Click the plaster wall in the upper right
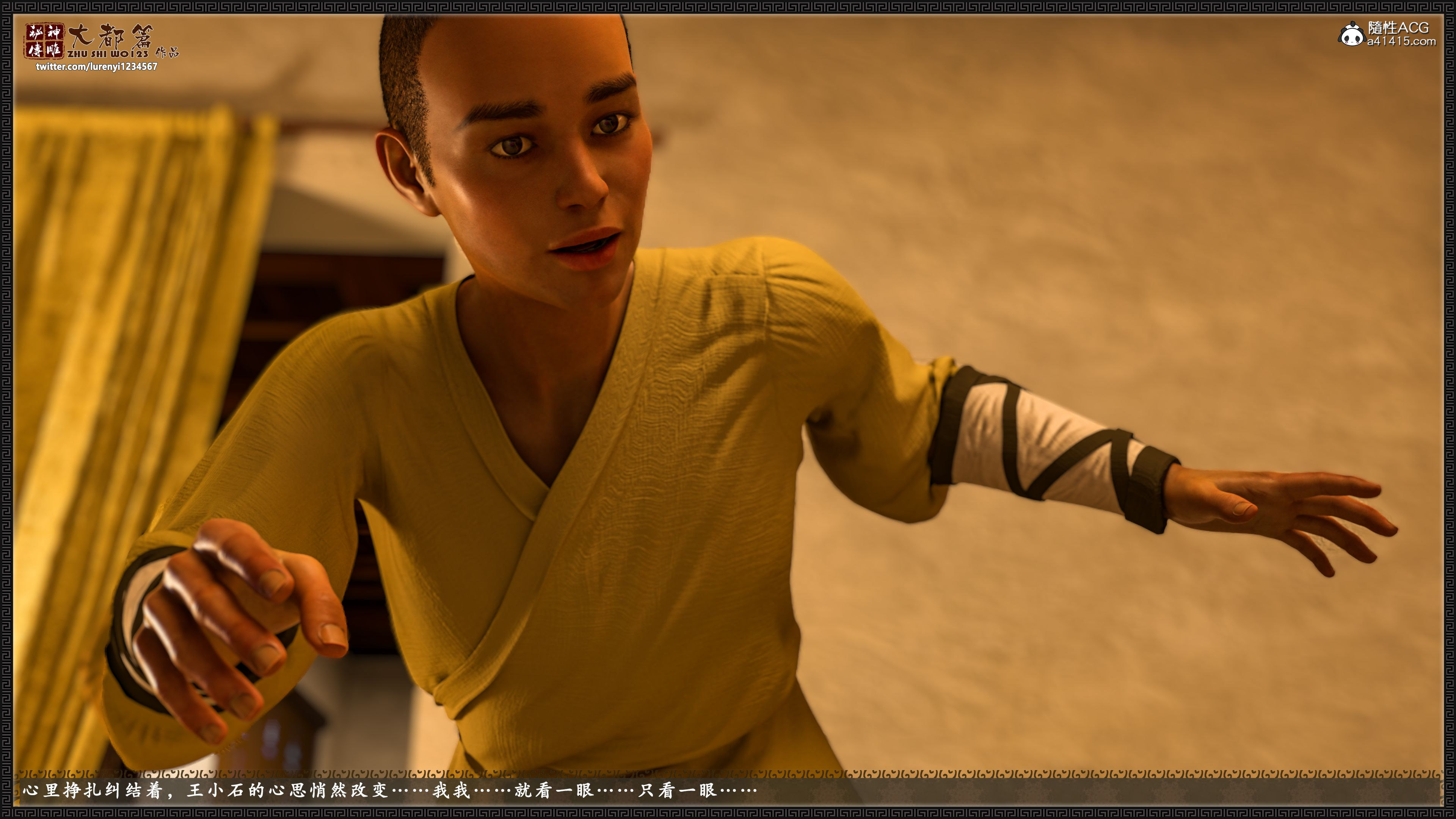Screen dimensions: 1456x819 point(1074,169)
